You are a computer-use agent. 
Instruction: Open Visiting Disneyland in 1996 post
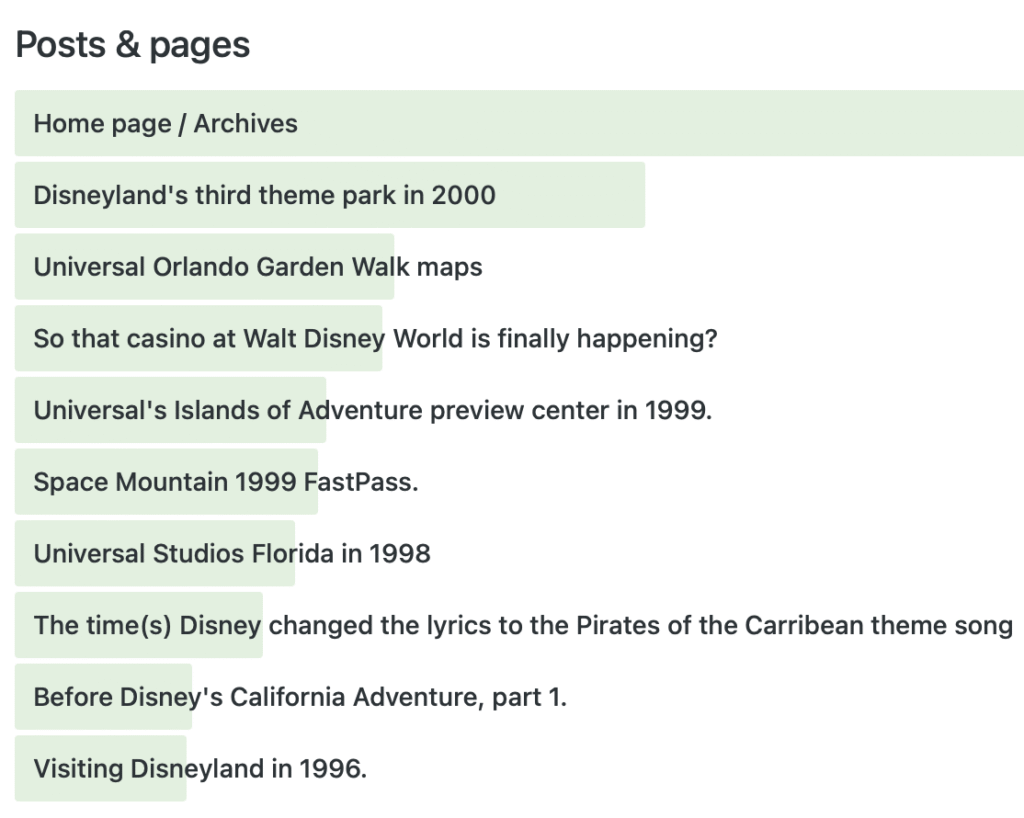point(200,769)
